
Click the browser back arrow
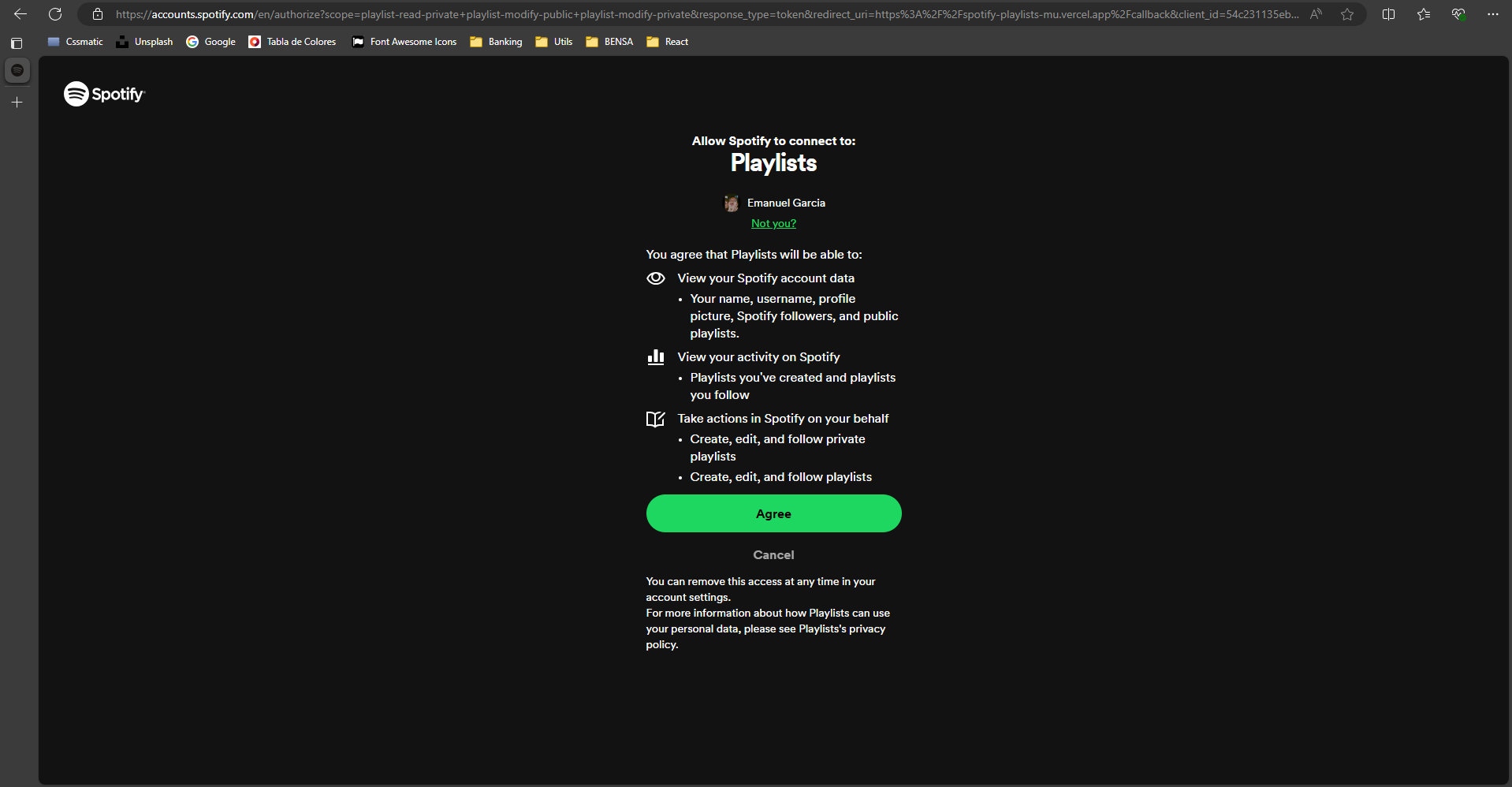(20, 14)
